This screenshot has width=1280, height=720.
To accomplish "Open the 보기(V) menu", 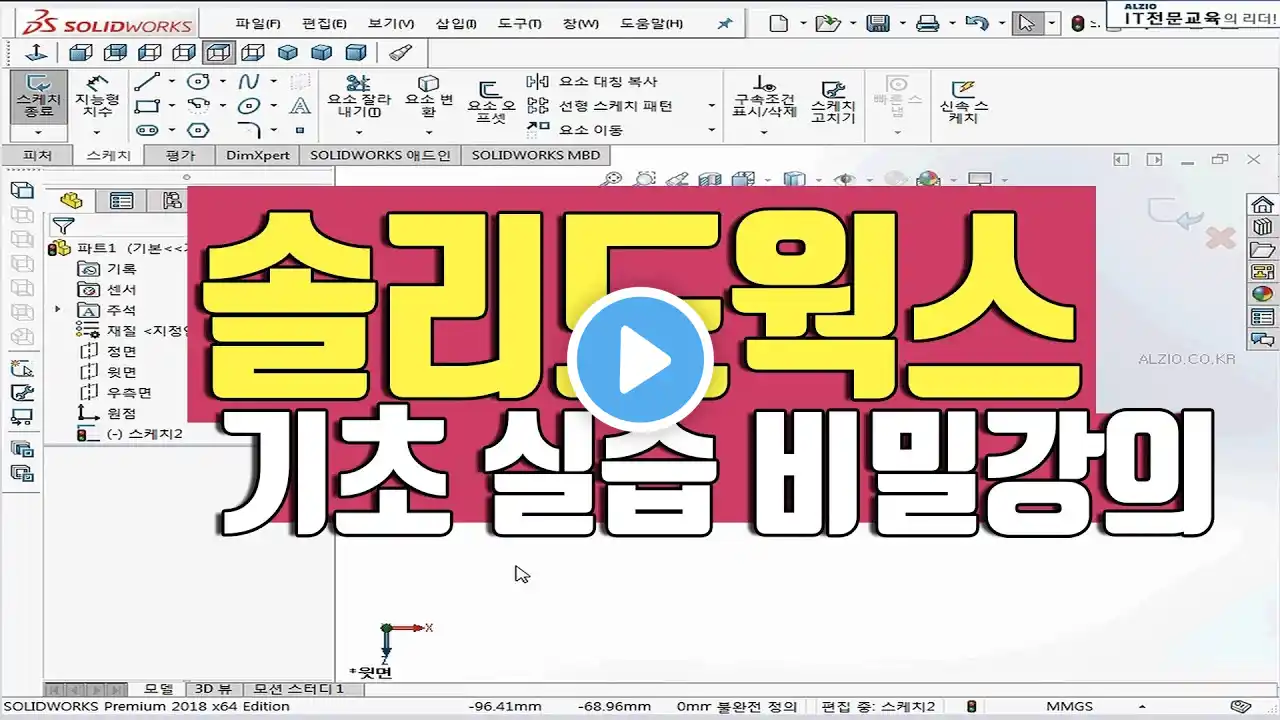I will coord(391,23).
